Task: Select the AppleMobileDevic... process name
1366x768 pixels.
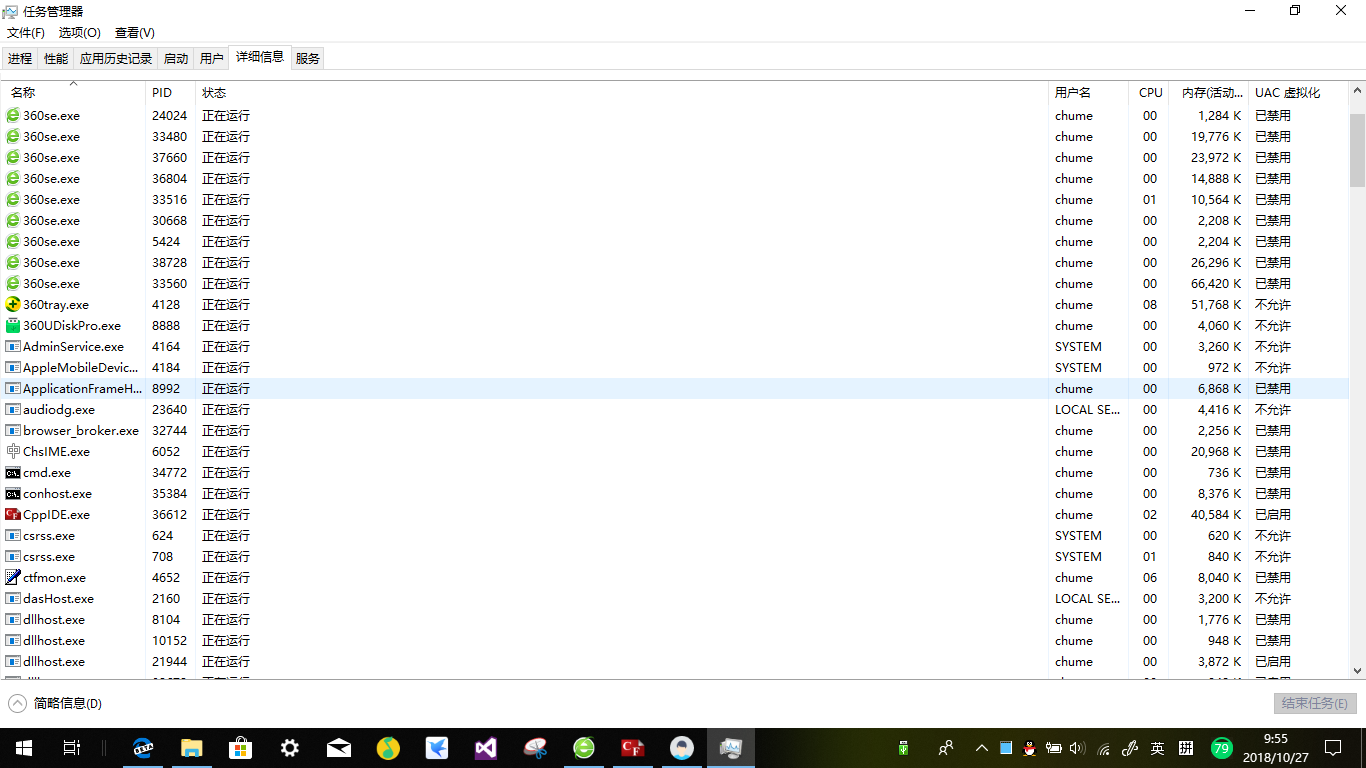Action: tap(81, 367)
